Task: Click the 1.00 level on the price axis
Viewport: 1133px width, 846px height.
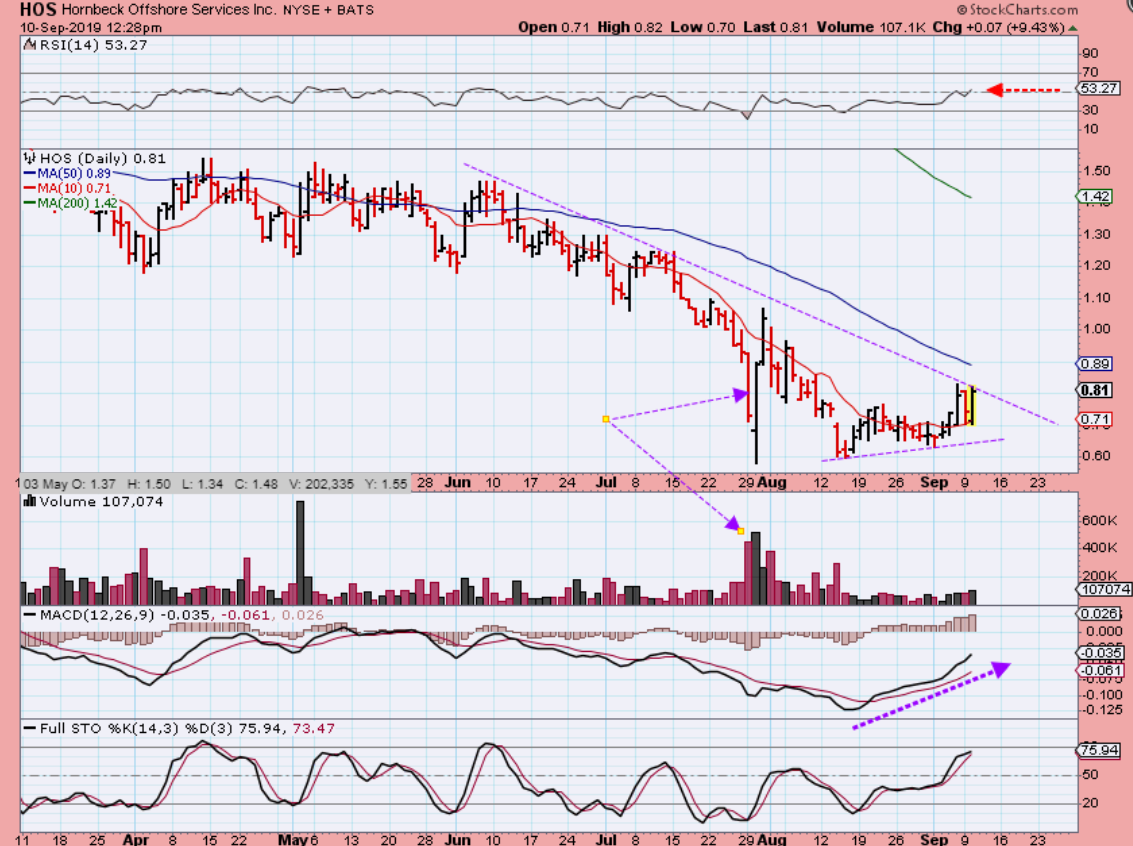Action: 1097,329
